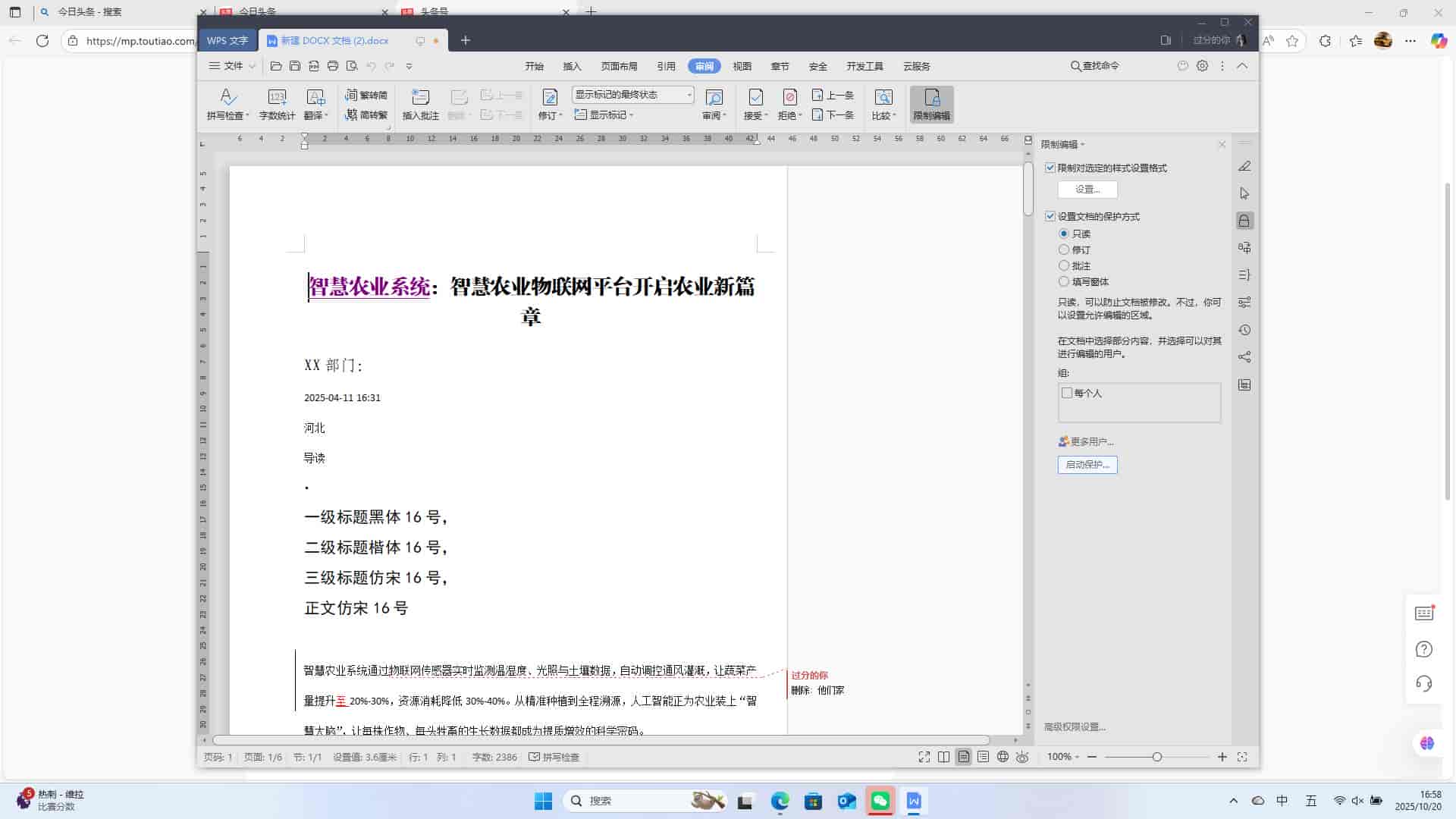The image size is (1456, 819).
Task: Select the lock icon in the right sidebar
Action: [x=1244, y=221]
